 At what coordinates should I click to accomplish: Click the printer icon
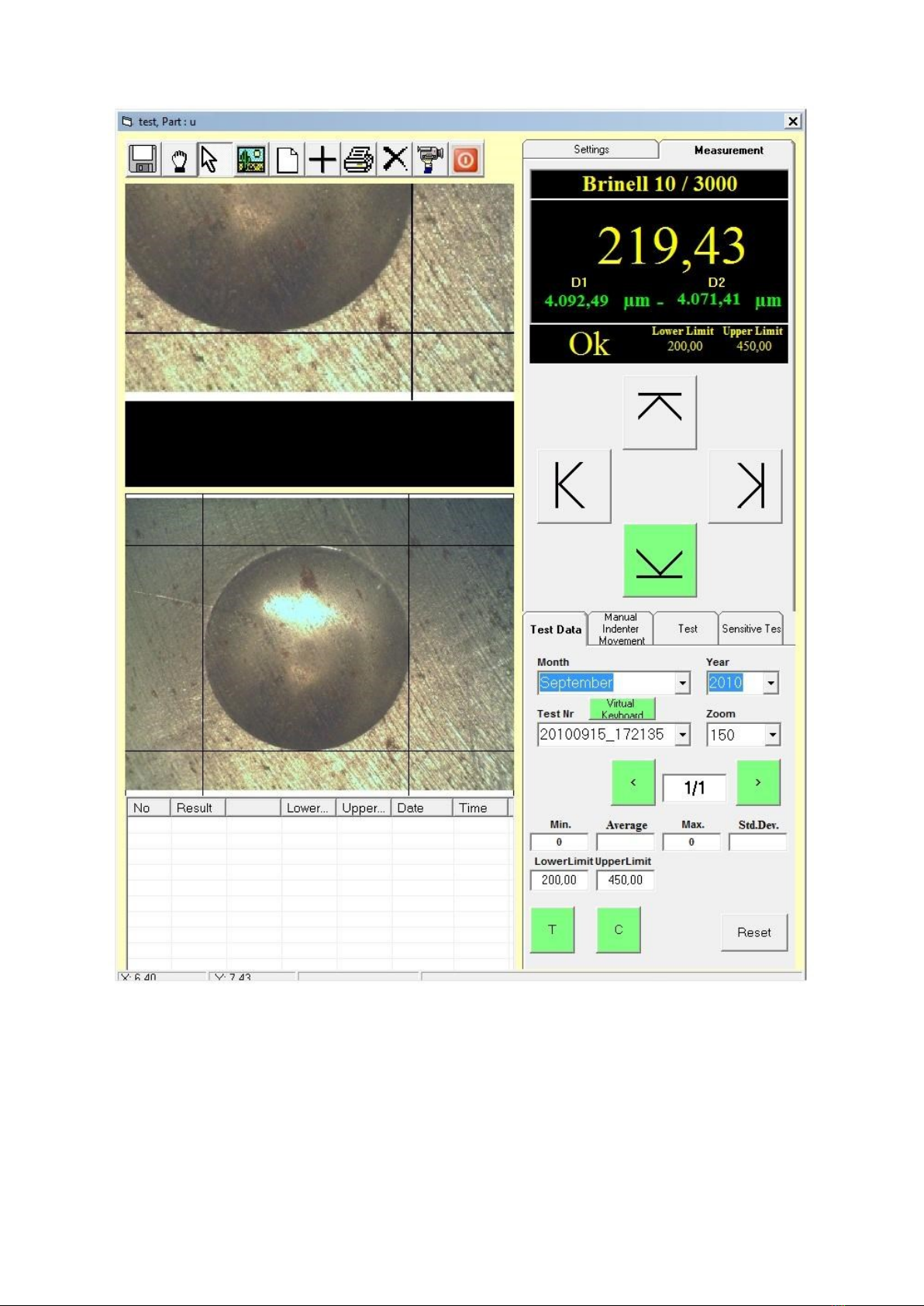[x=359, y=160]
